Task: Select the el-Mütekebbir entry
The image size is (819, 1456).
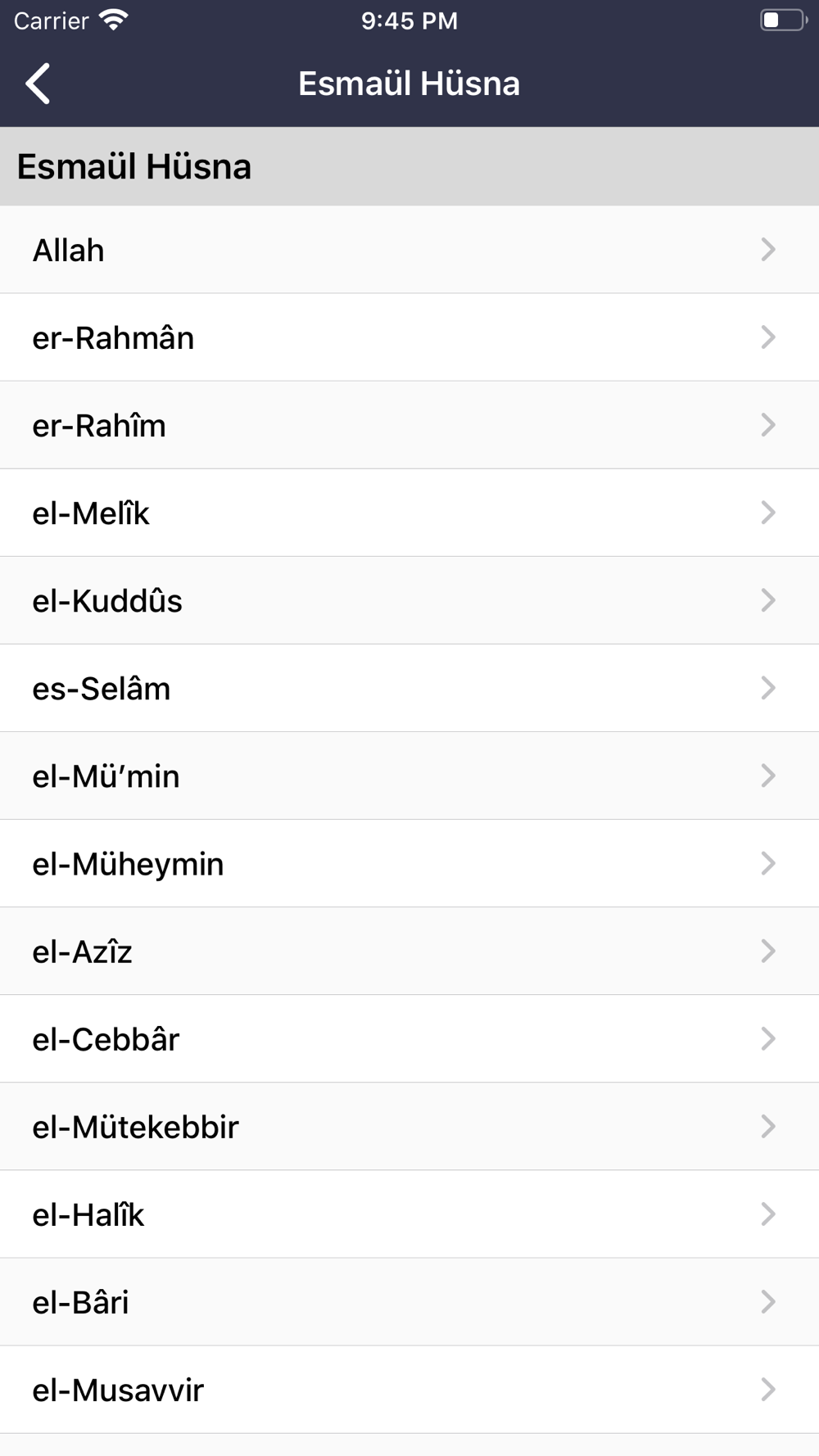Action: [x=409, y=1126]
